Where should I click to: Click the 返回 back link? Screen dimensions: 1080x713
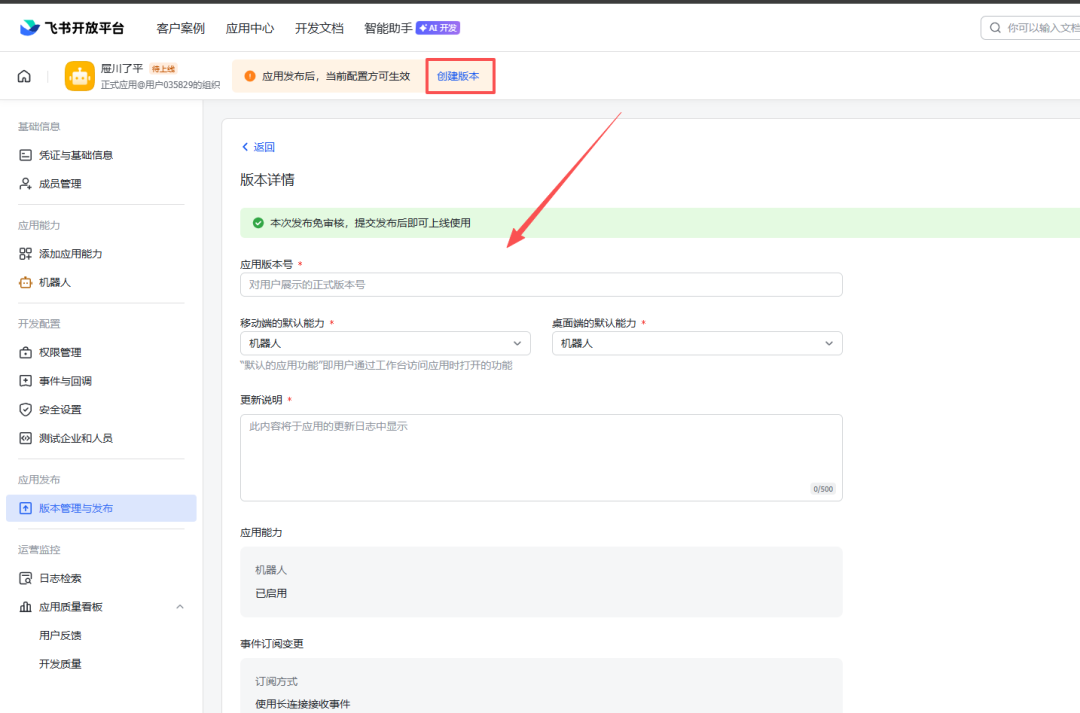pyautogui.click(x=258, y=147)
